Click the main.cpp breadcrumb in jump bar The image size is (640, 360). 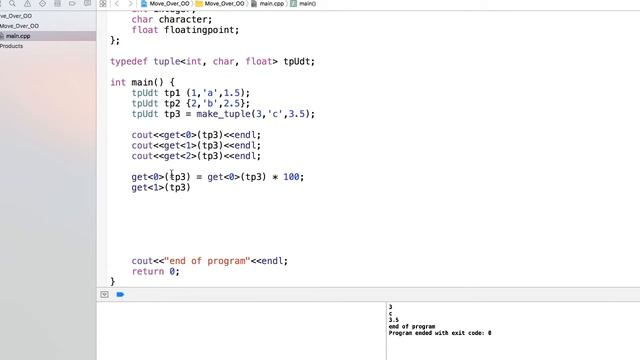point(267,4)
